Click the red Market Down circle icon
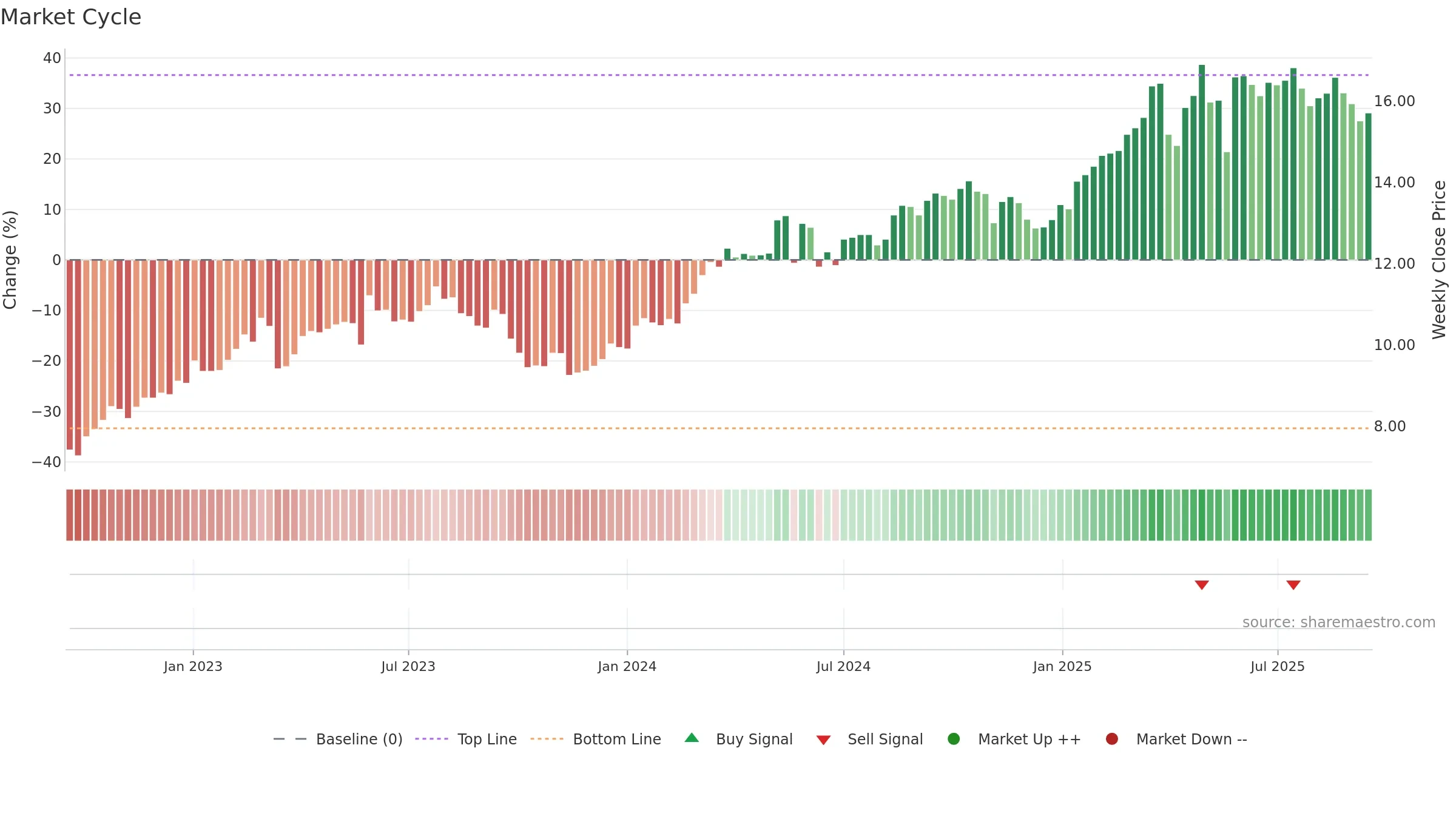Screen dimensions: 1456x819 click(1112, 739)
